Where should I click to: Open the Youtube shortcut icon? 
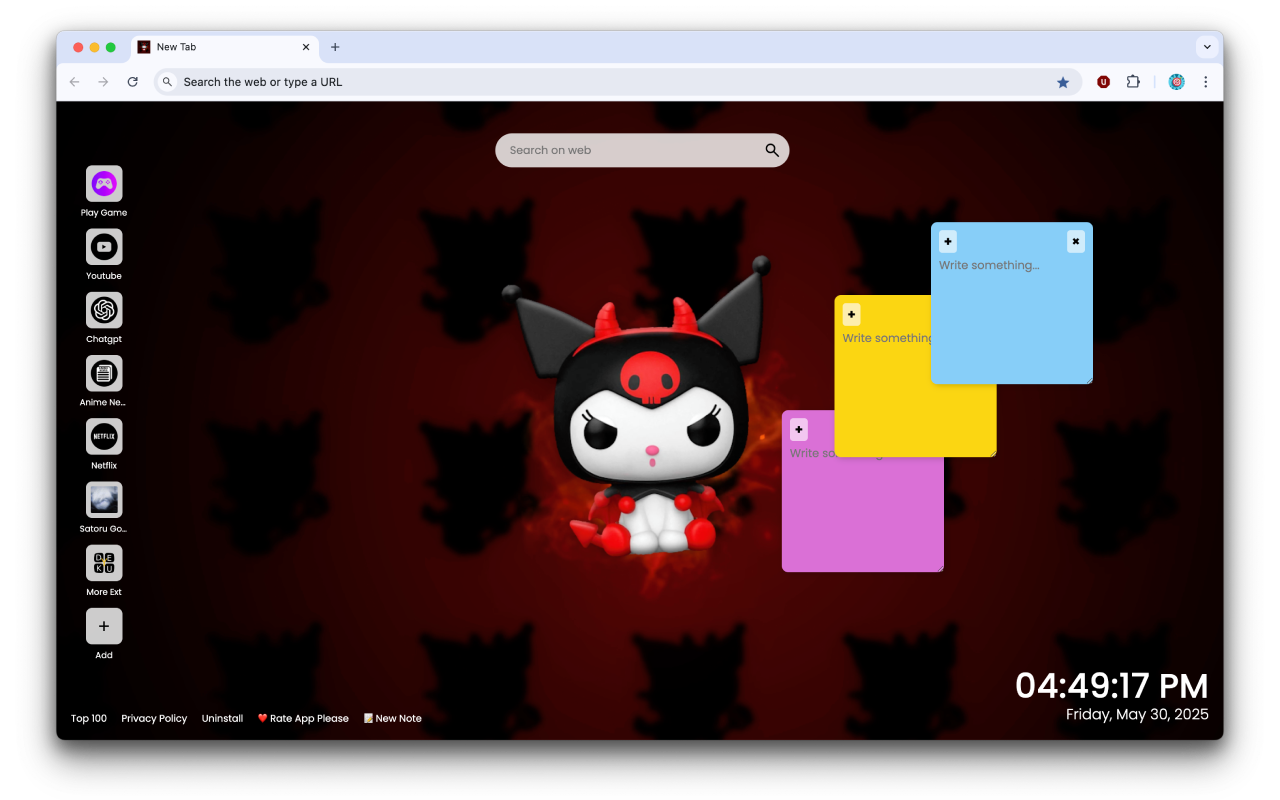(104, 247)
